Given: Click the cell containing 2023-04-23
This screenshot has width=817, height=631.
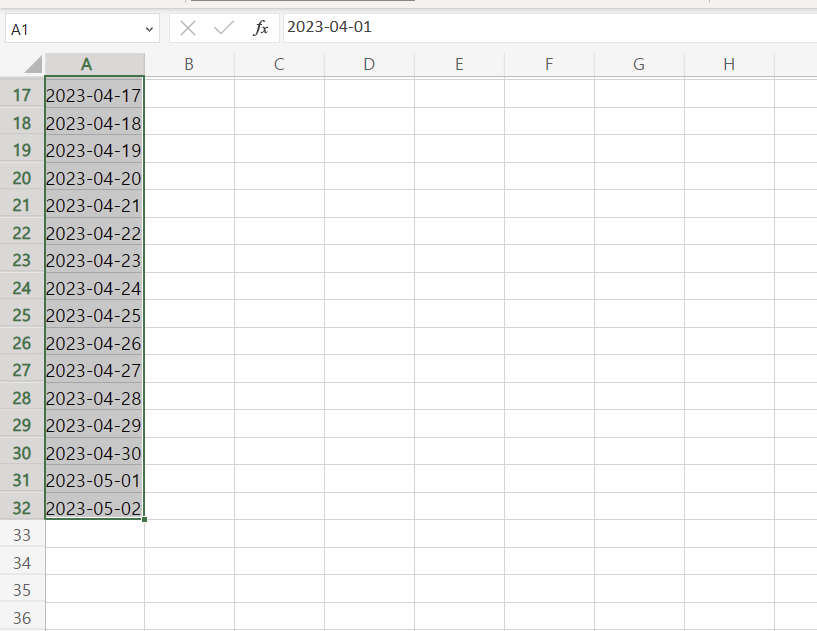Looking at the screenshot, I should point(94,259).
